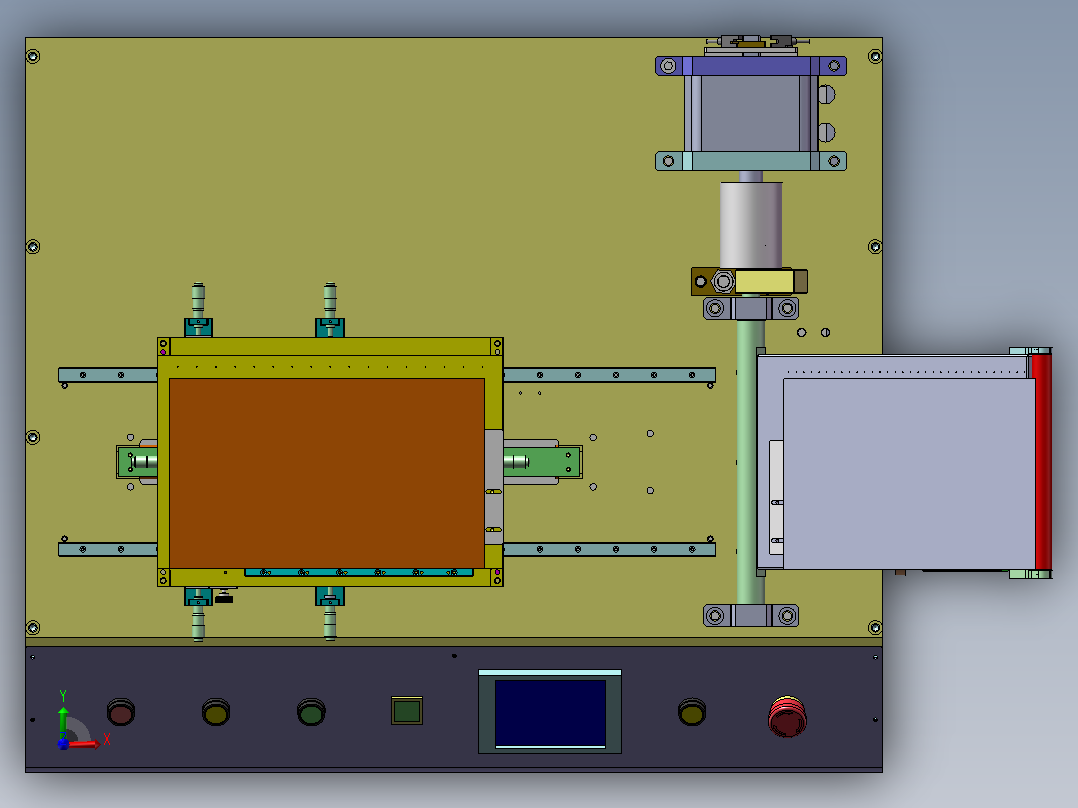Select the bottom-right corner screw of baseplate

[x=874, y=627]
